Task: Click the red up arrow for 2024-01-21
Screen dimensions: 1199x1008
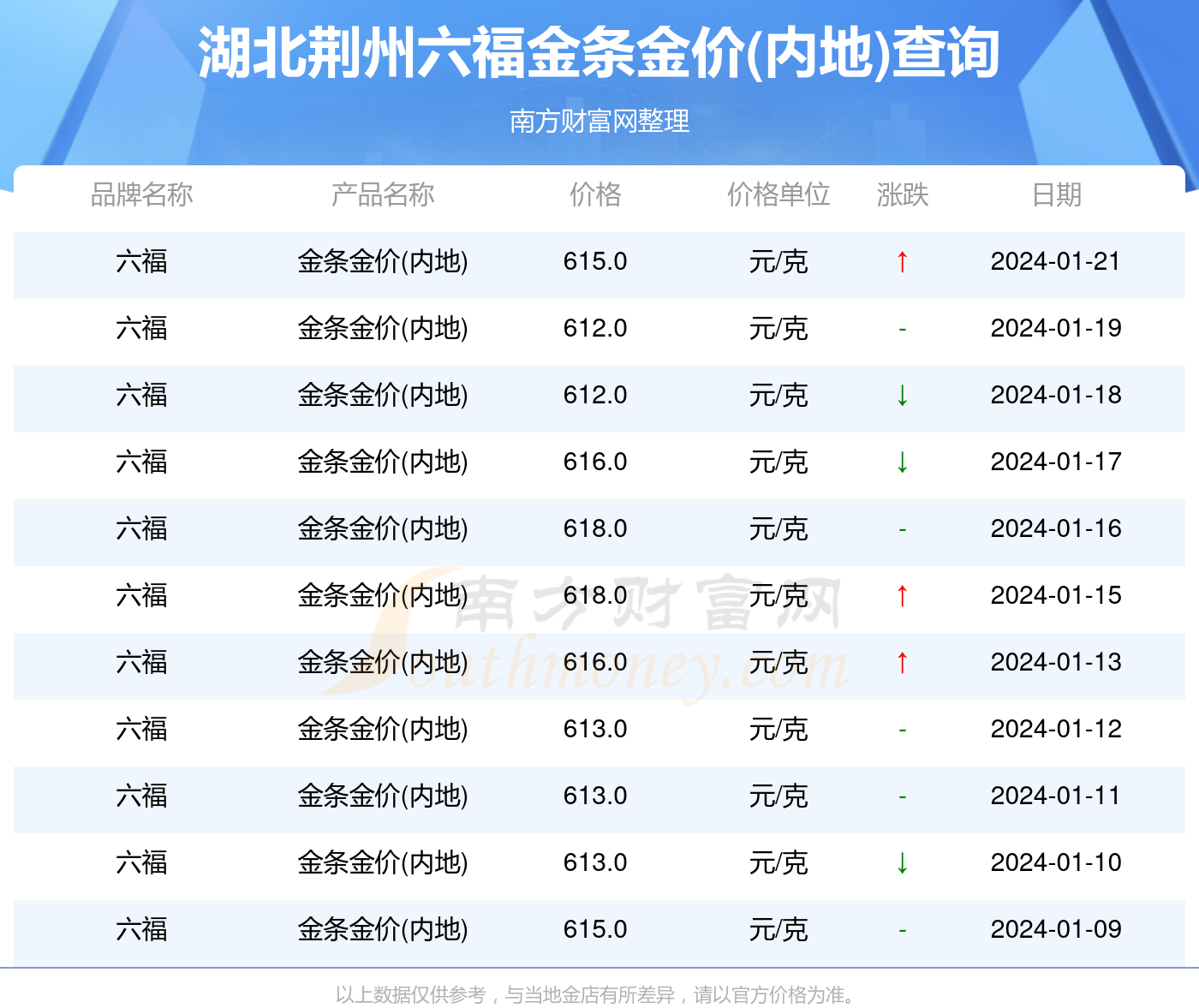Action: (x=902, y=261)
